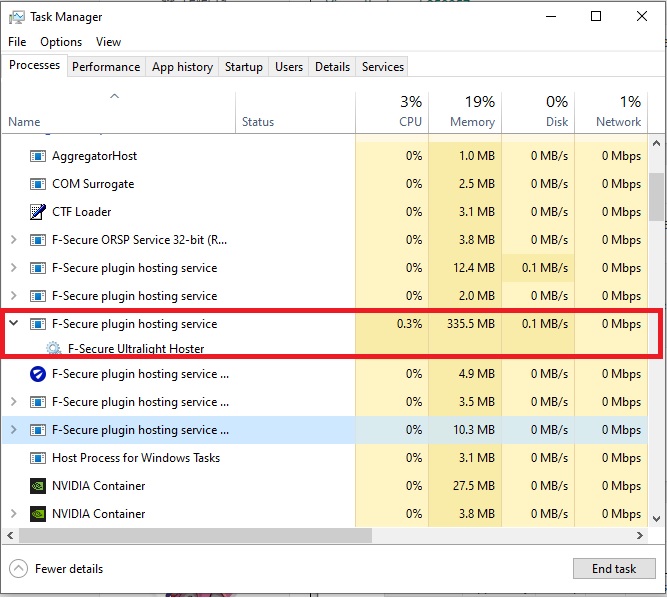The width and height of the screenshot is (667, 598).
Task: Expand the 10.3 MB F-Secure plugin hosting service
Action: [x=14, y=430]
